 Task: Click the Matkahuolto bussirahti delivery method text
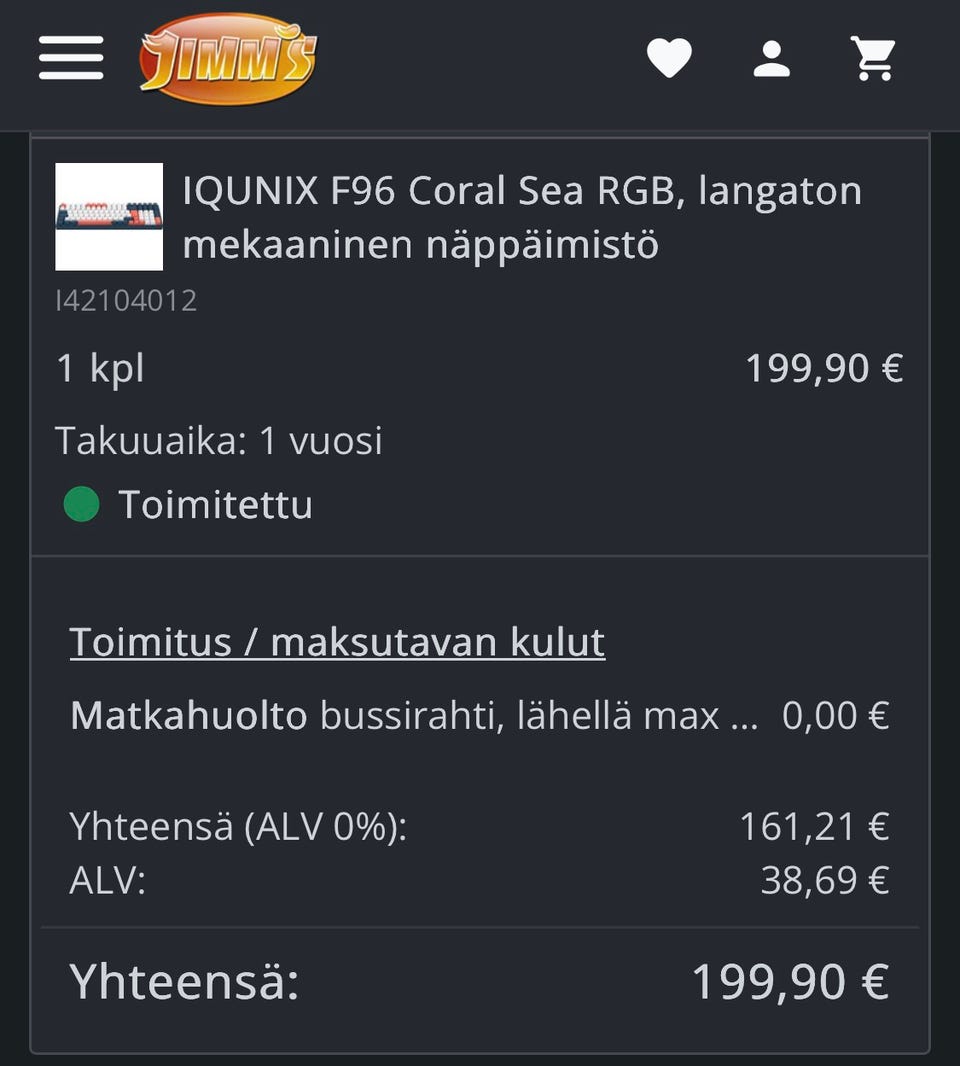413,716
